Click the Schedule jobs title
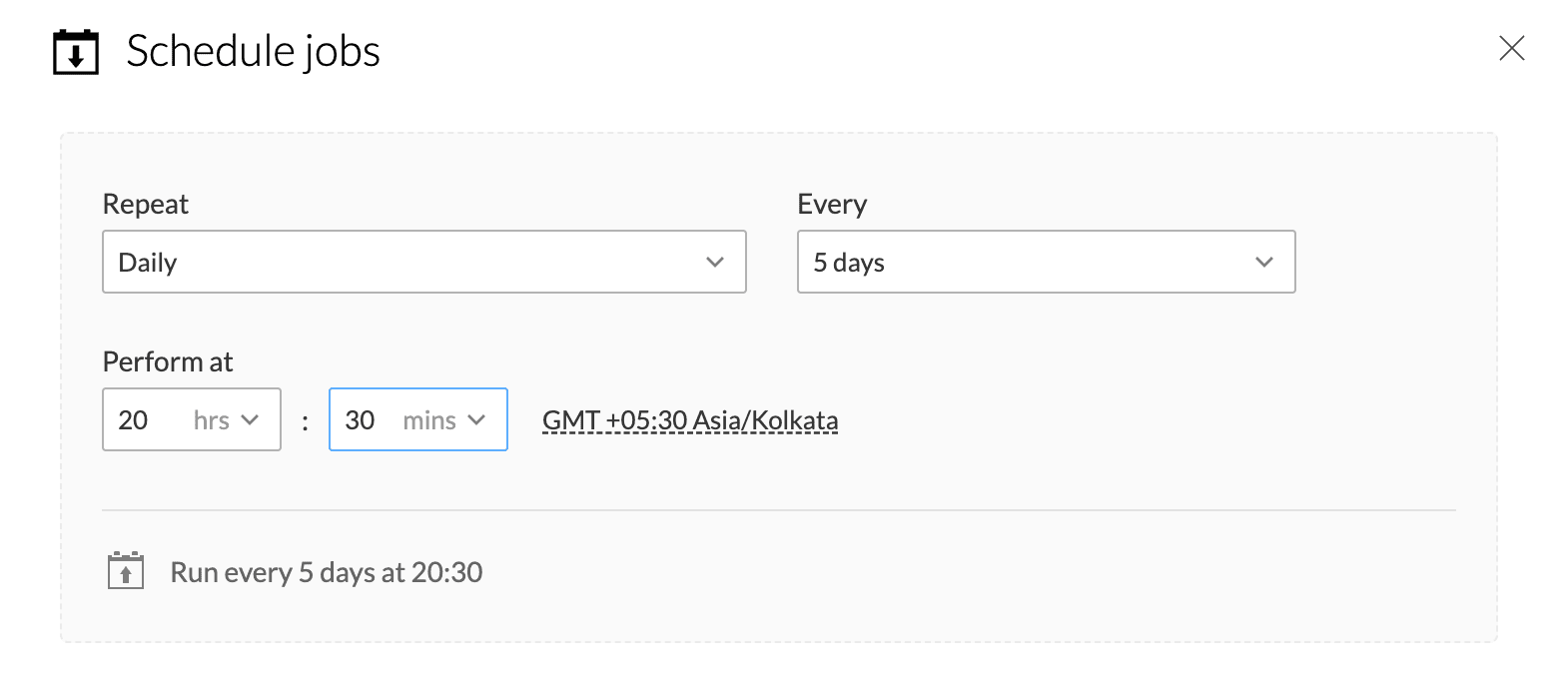This screenshot has height=685, width=1568. tap(253, 52)
